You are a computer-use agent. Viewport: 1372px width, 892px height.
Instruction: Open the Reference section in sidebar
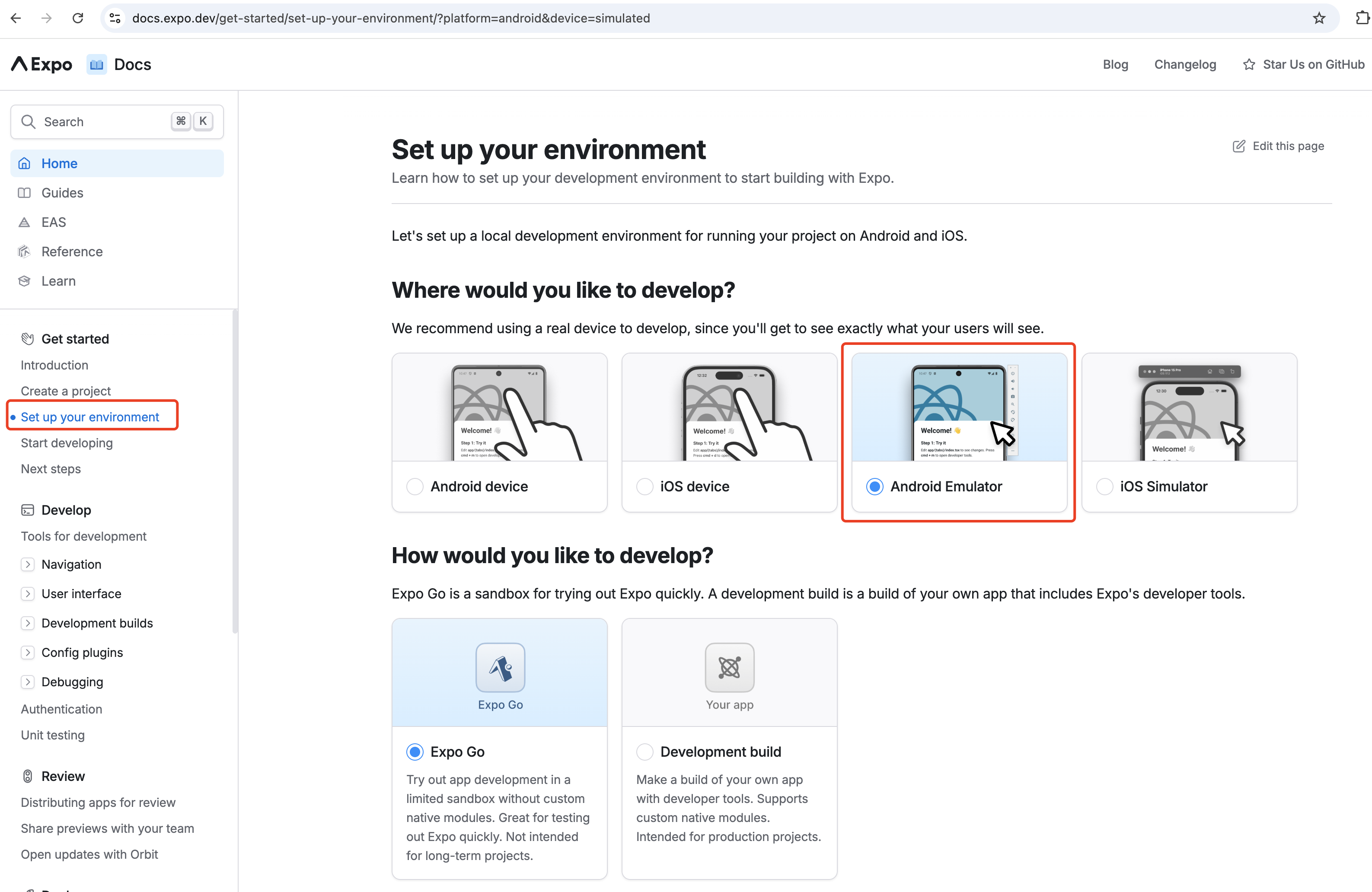[x=71, y=251]
